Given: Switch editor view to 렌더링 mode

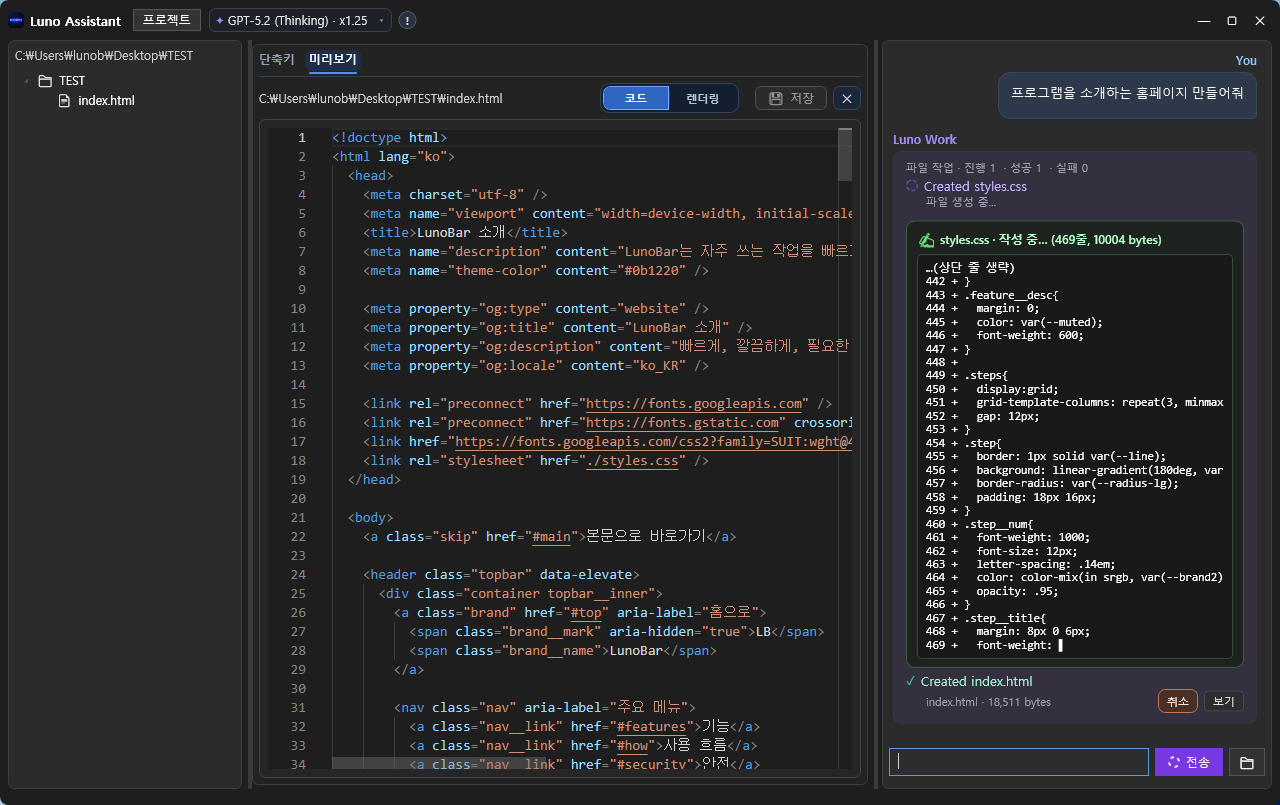Looking at the screenshot, I should pyautogui.click(x=702, y=98).
